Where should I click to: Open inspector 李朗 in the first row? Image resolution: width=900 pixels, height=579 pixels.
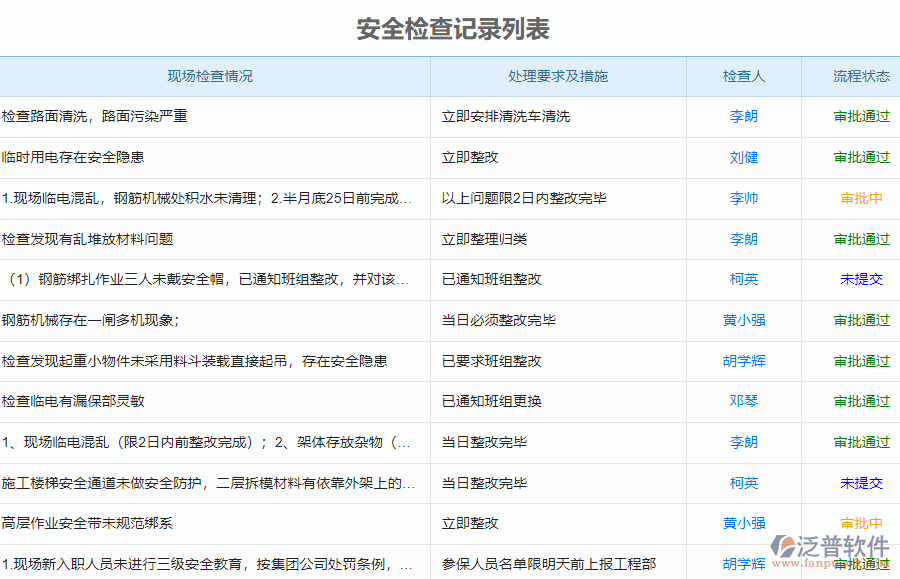[x=743, y=116]
